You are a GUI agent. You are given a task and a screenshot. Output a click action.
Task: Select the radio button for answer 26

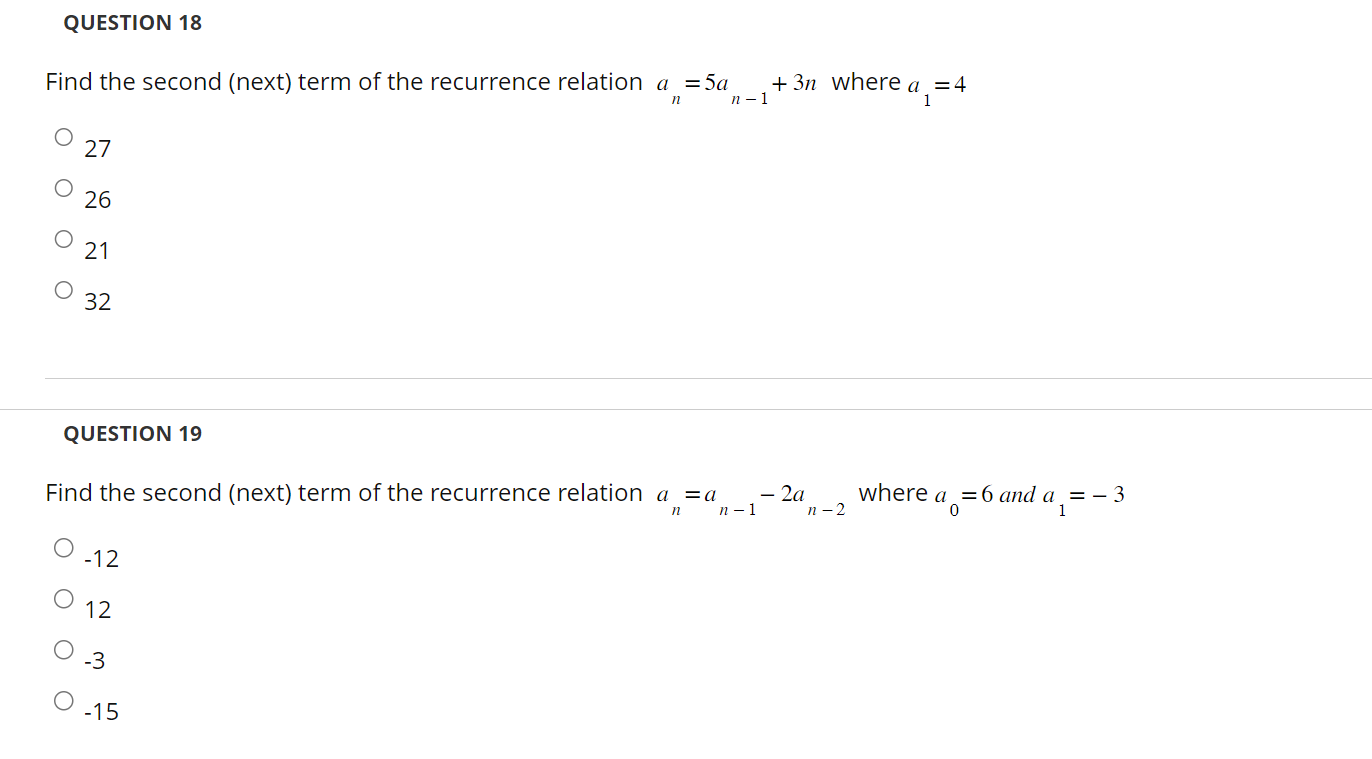(x=63, y=187)
